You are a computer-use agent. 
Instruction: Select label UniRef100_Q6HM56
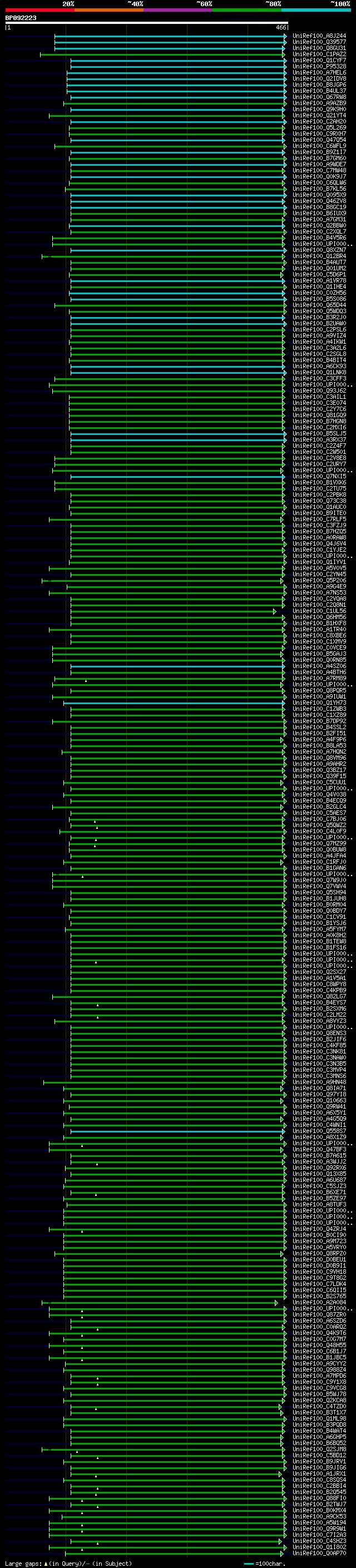tap(319, 617)
